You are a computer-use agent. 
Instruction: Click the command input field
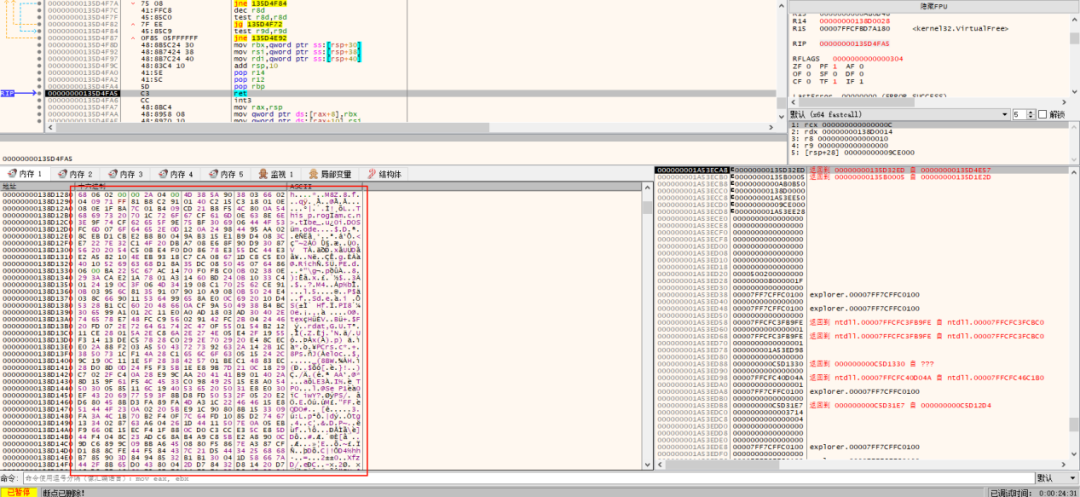[528, 478]
